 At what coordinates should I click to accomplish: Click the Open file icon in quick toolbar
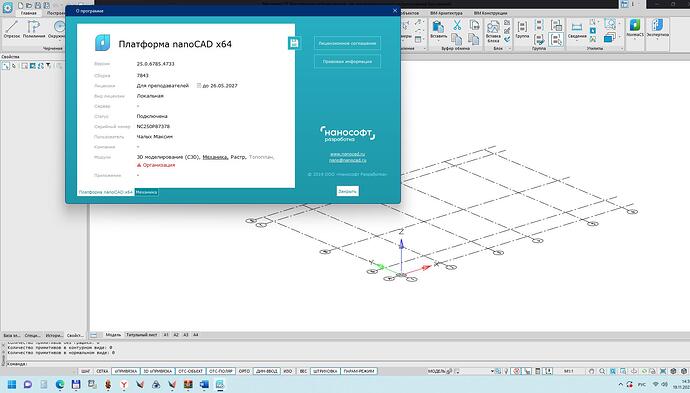[x=29, y=6]
